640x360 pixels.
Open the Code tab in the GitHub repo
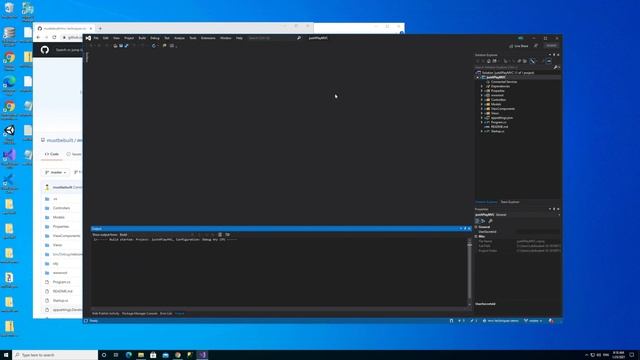pyautogui.click(x=52, y=154)
